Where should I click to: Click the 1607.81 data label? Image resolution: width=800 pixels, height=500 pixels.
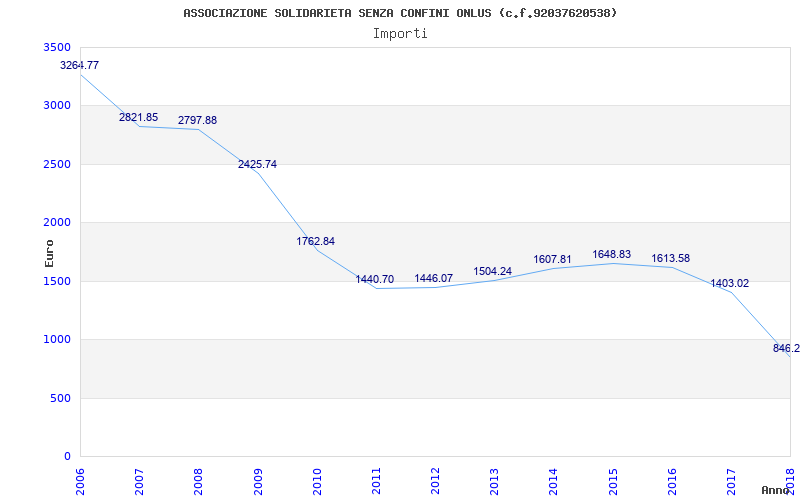pyautogui.click(x=552, y=259)
